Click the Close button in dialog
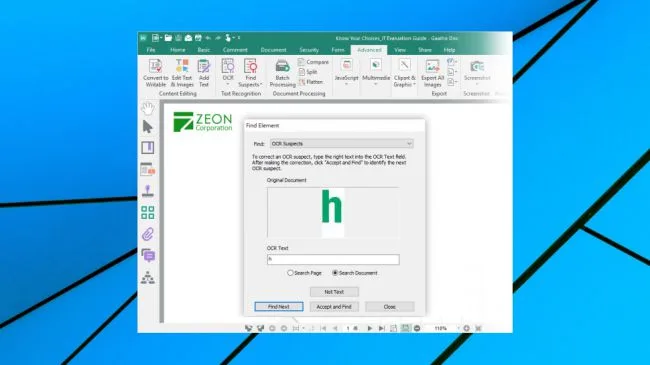 click(x=389, y=307)
